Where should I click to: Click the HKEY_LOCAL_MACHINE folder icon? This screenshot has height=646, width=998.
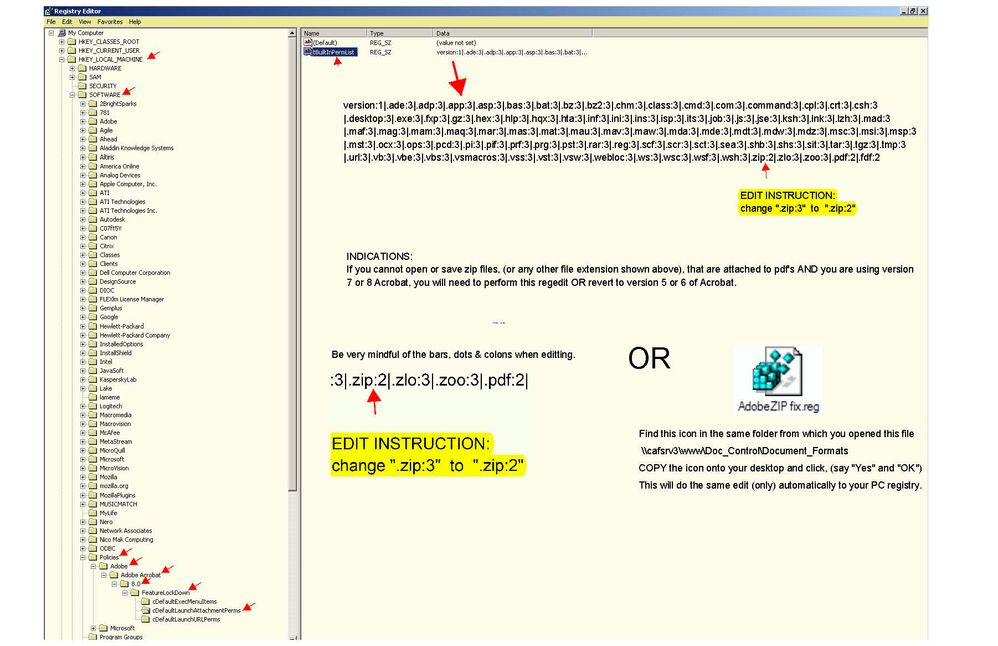click(71, 59)
